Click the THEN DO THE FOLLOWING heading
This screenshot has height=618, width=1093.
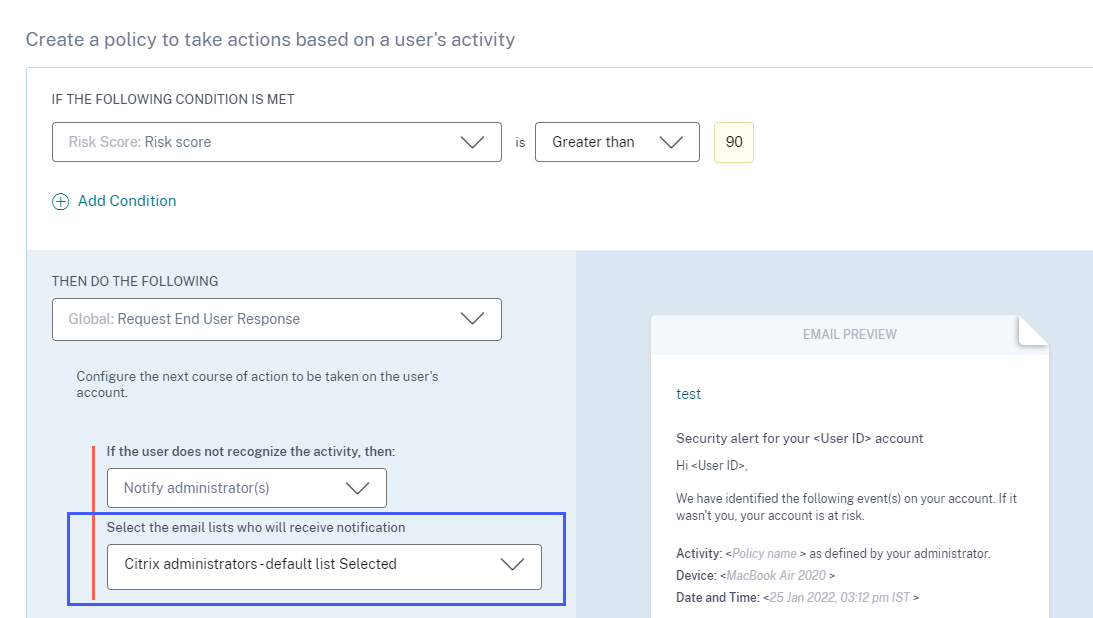[135, 281]
